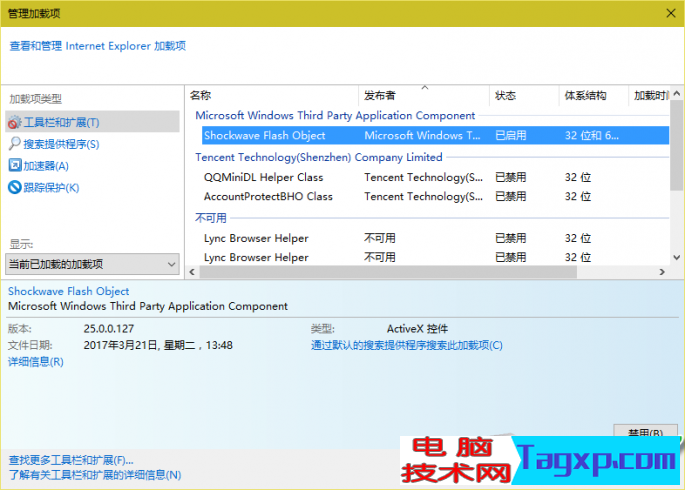Click the 32 位 cell of AccountProtectBHO Class

[x=578, y=197]
